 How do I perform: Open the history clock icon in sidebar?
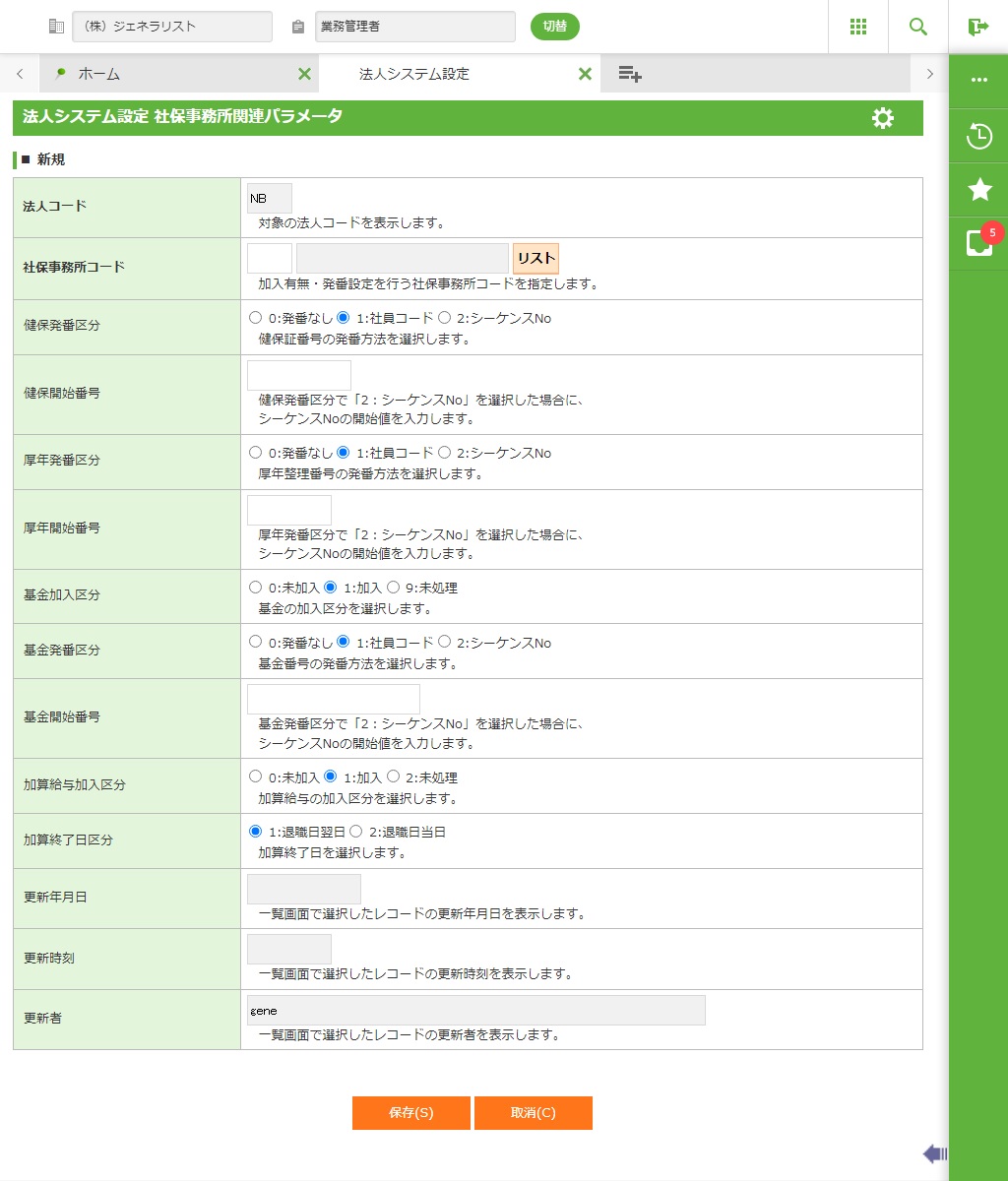click(979, 136)
